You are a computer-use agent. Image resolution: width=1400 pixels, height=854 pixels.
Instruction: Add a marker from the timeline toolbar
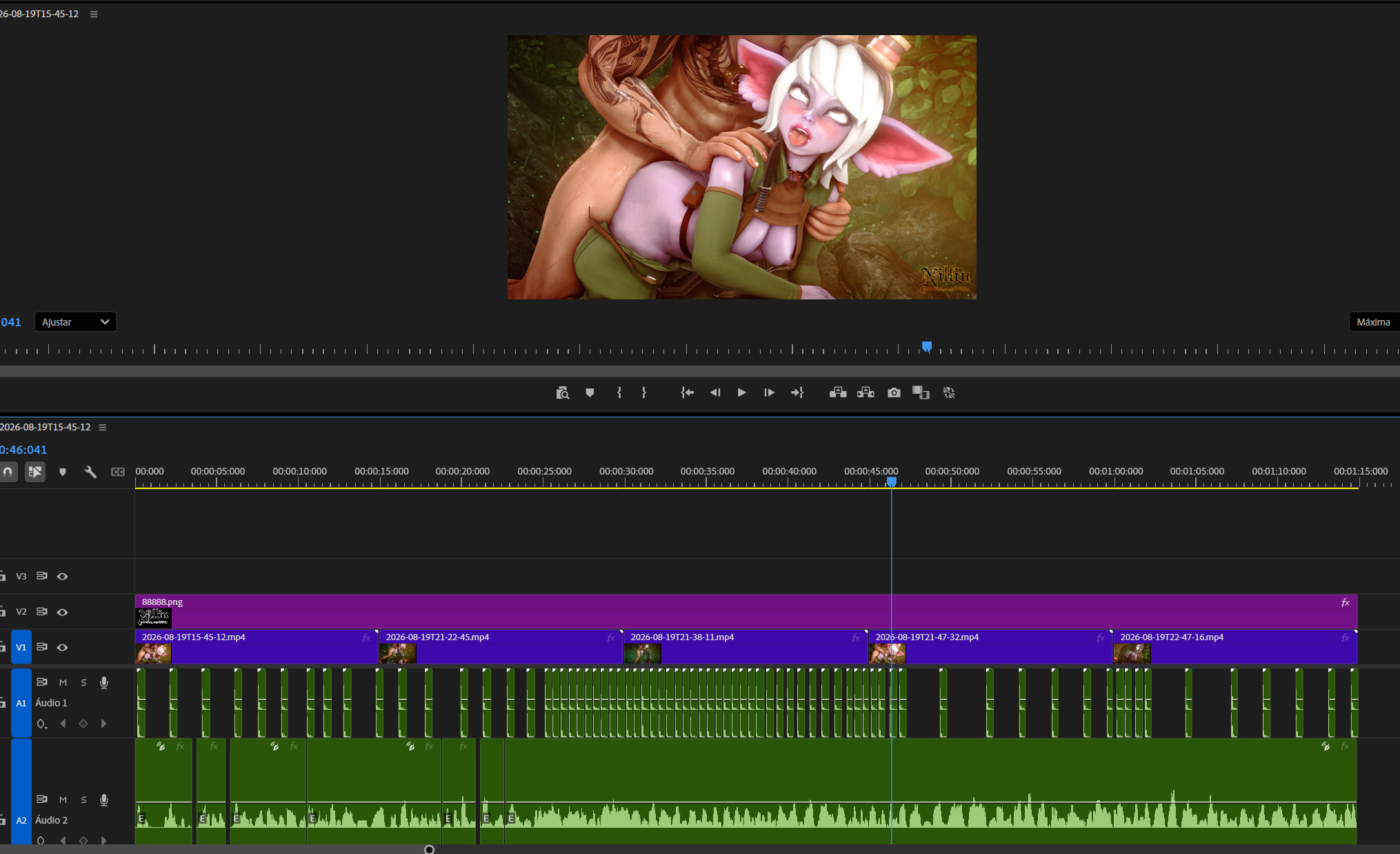63,472
